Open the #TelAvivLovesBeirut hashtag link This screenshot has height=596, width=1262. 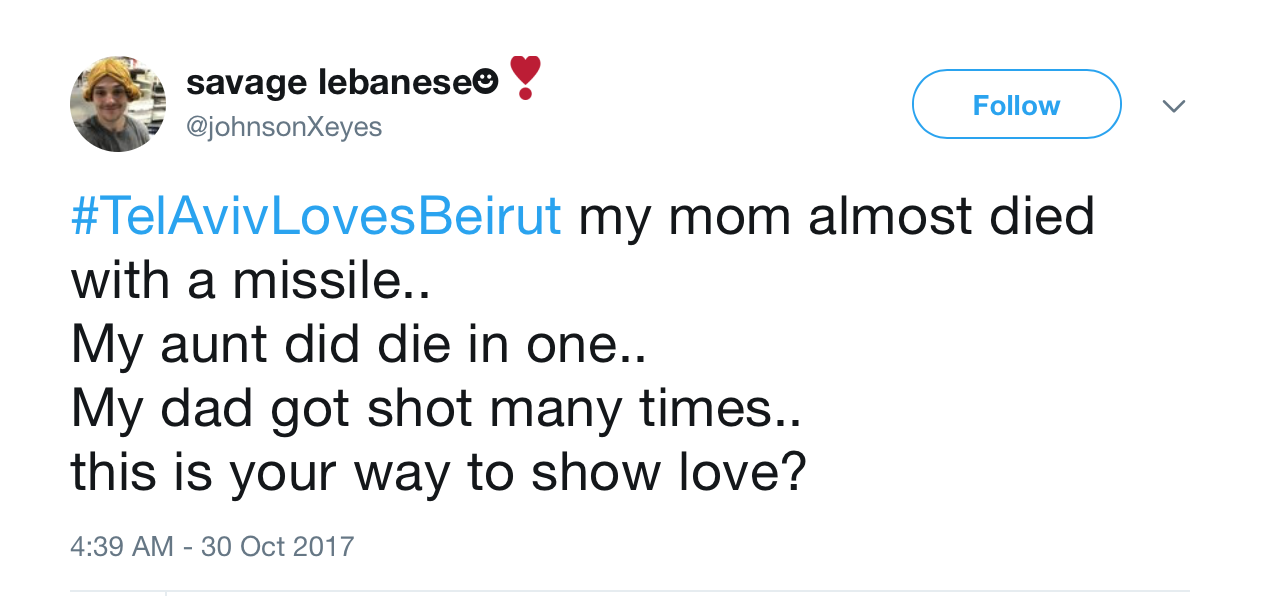click(316, 216)
